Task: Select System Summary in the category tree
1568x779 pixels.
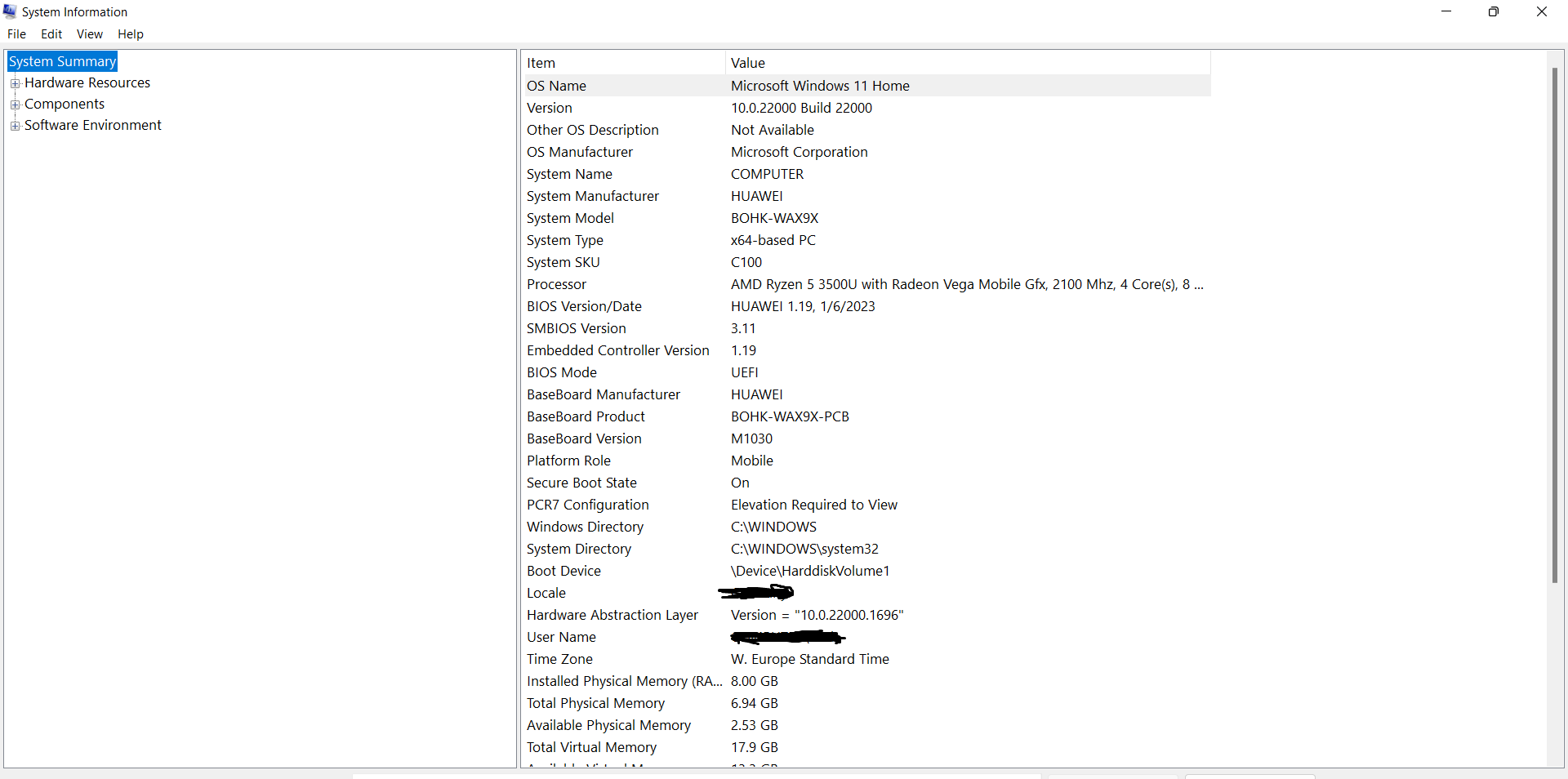Action: coord(61,61)
